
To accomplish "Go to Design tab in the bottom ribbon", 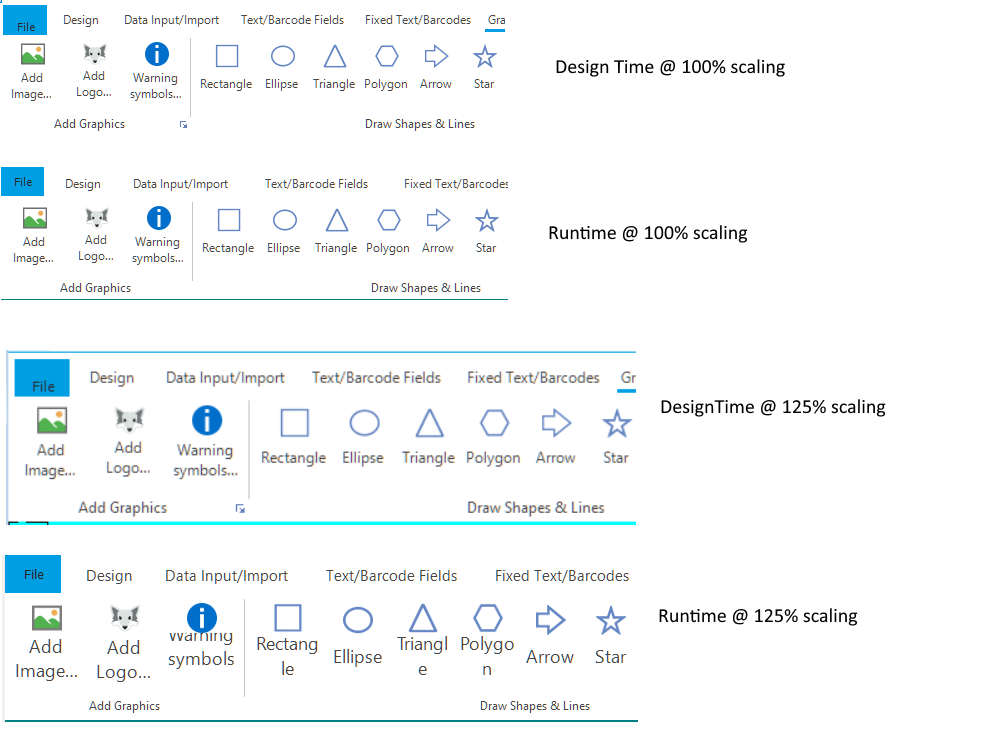I will pos(109,576).
